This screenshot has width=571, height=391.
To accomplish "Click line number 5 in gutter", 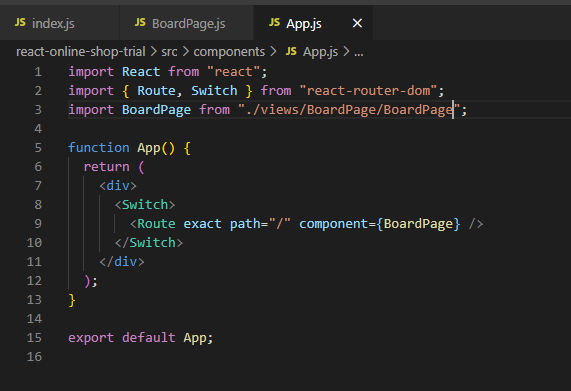I will click(x=38, y=148).
